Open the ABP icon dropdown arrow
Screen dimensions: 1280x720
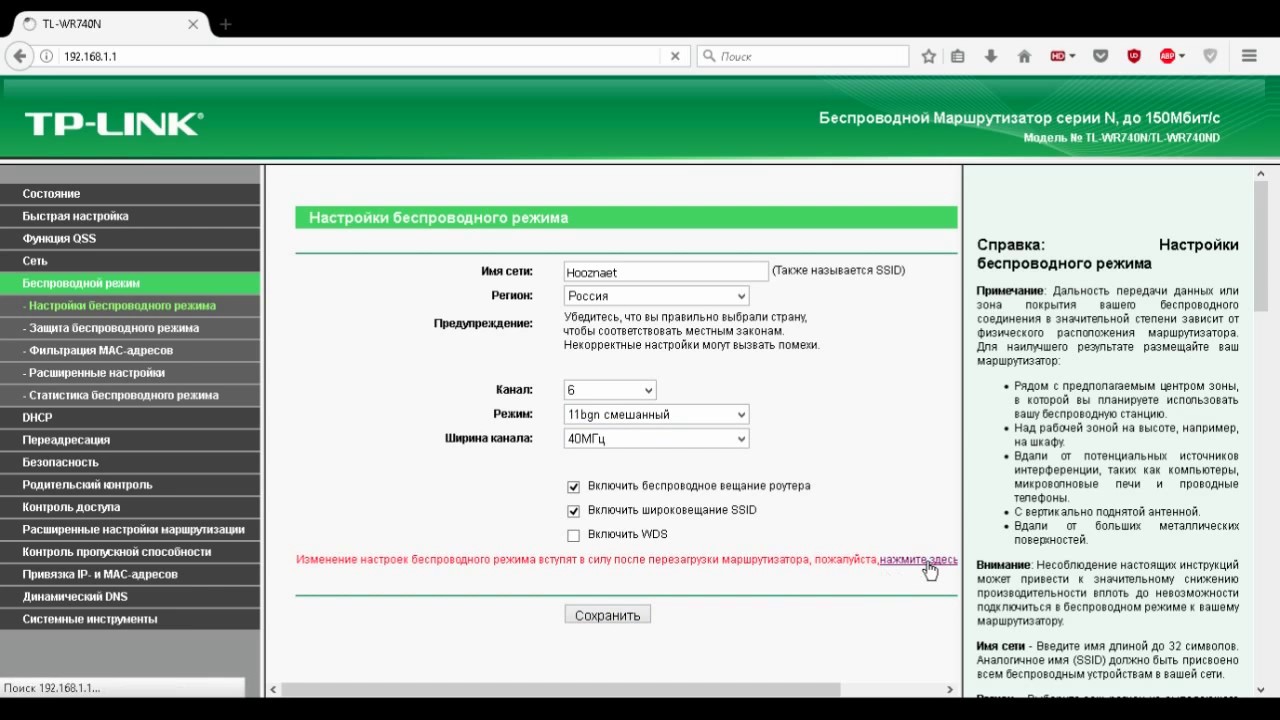[1182, 56]
